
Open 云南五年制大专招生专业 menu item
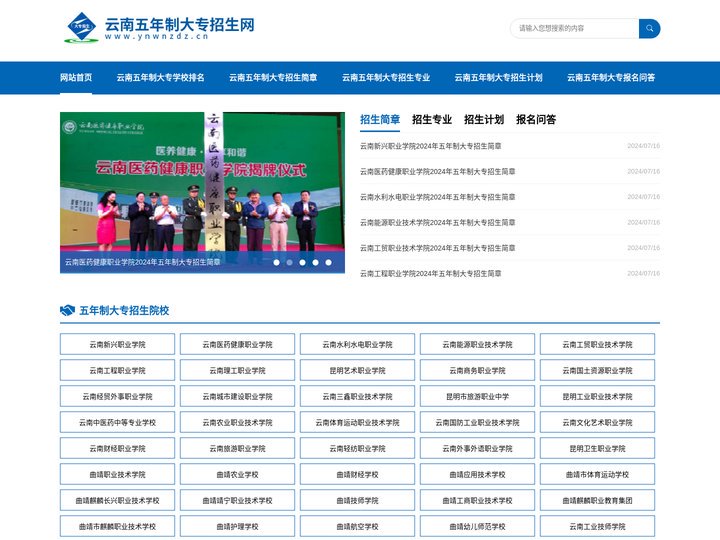386,78
